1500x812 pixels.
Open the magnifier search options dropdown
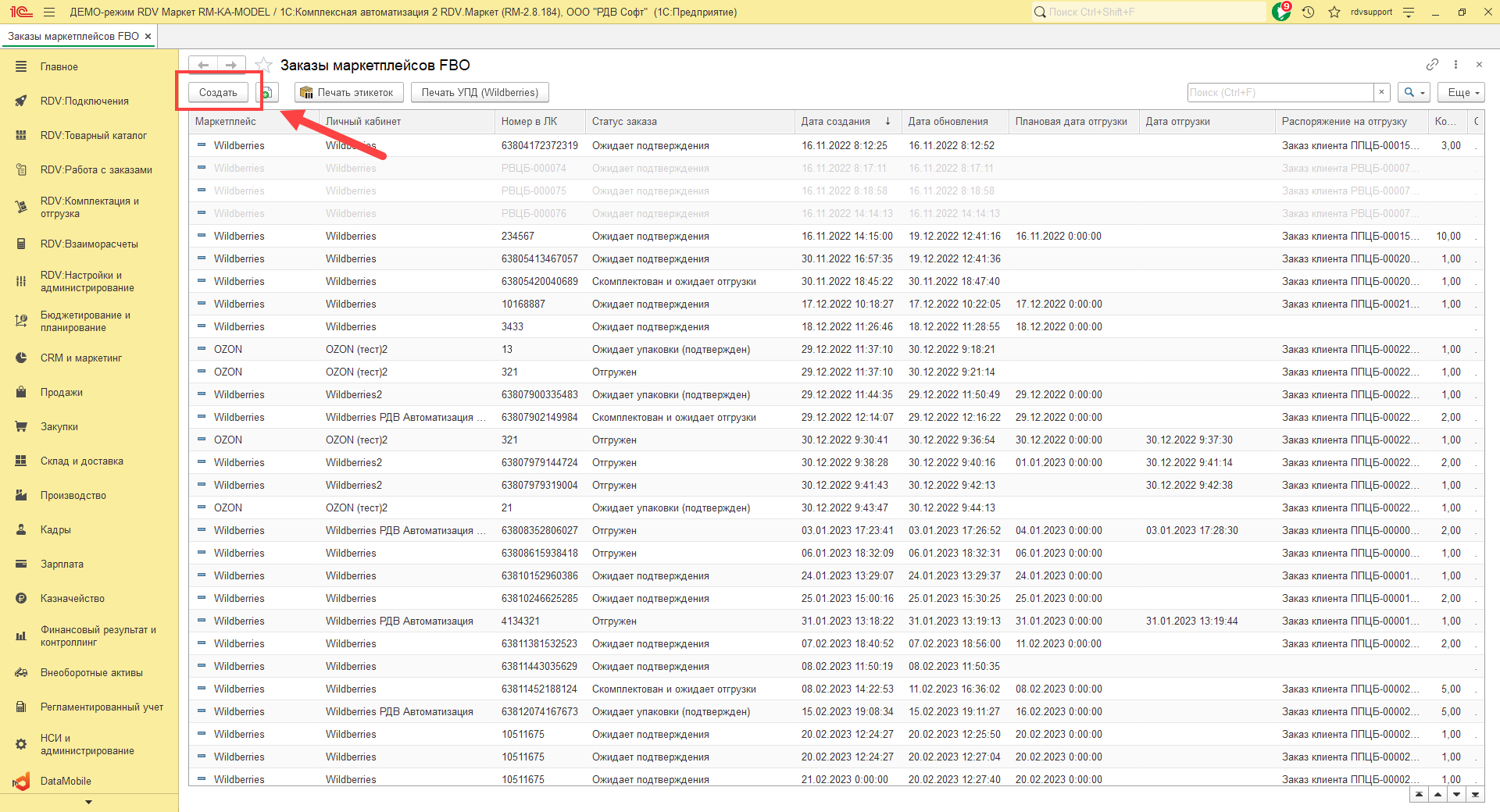point(1413,92)
